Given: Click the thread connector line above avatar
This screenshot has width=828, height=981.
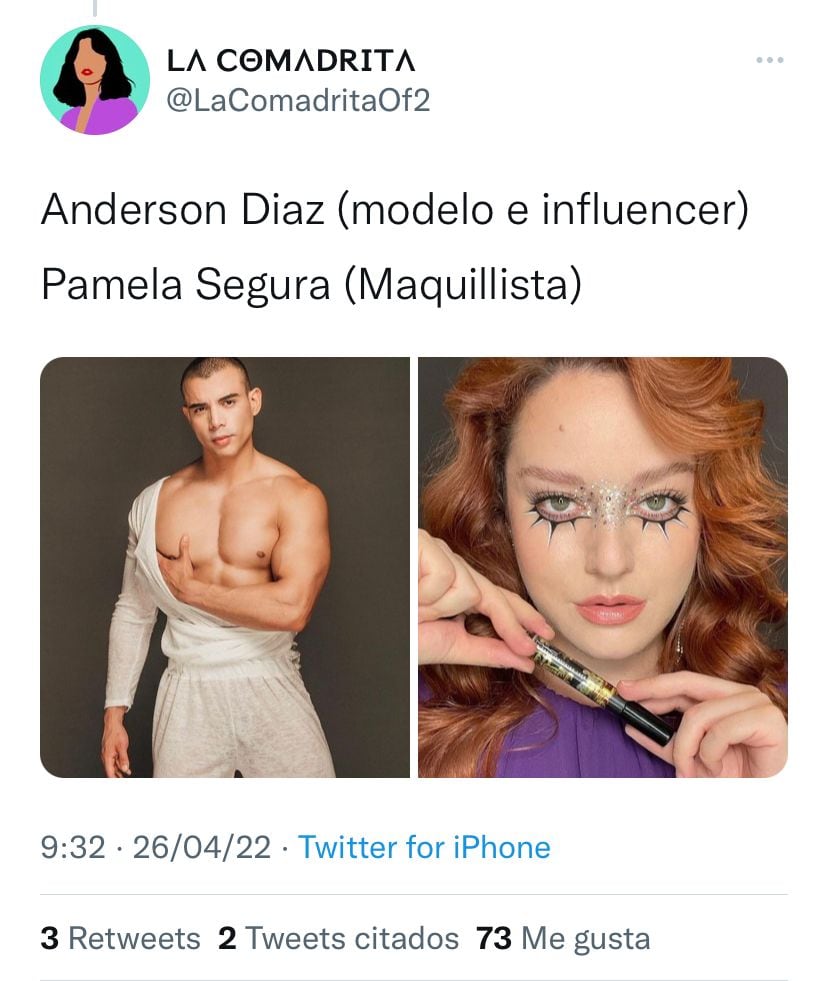Looking at the screenshot, I should coord(95,8).
